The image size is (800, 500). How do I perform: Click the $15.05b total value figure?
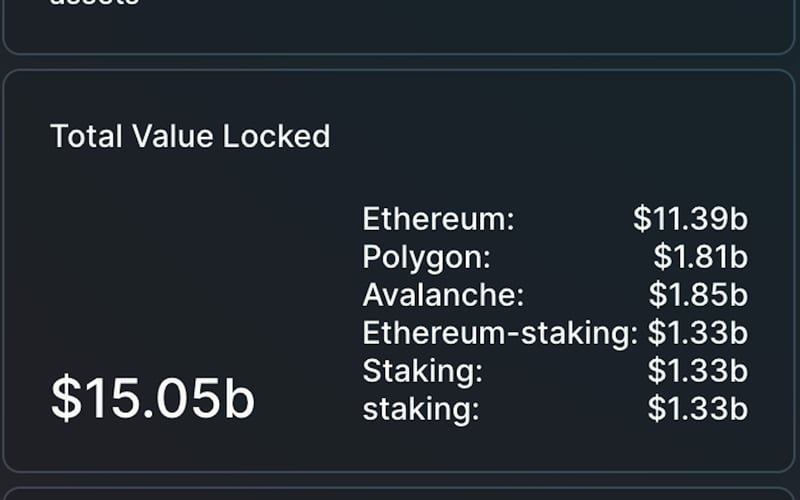pos(153,398)
